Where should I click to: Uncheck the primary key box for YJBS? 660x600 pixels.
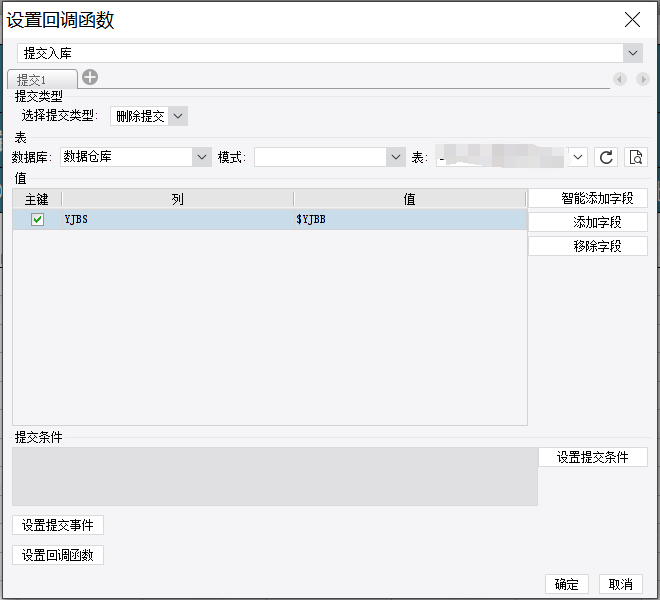click(37, 219)
